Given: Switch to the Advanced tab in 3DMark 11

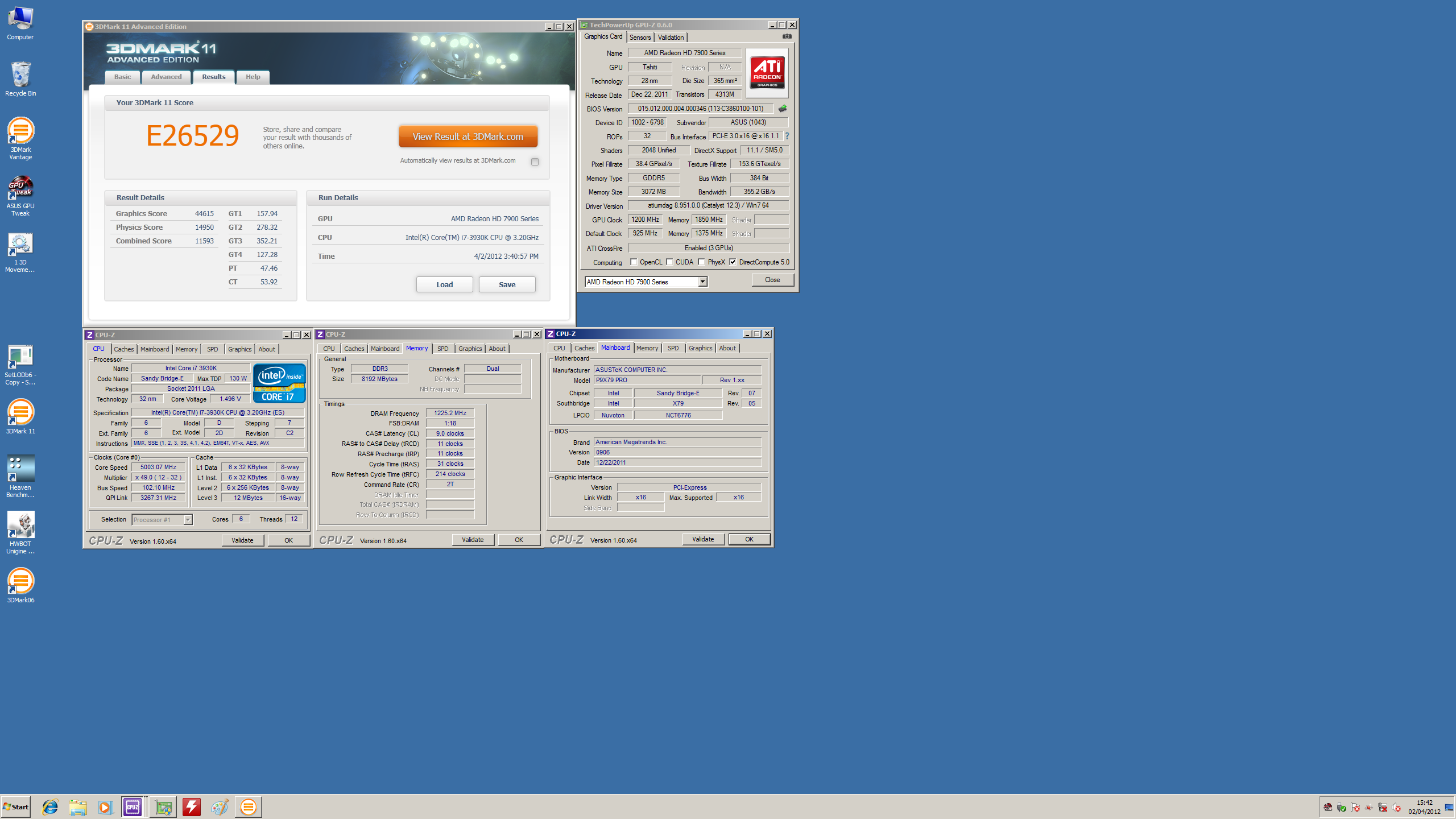Looking at the screenshot, I should click(x=166, y=77).
